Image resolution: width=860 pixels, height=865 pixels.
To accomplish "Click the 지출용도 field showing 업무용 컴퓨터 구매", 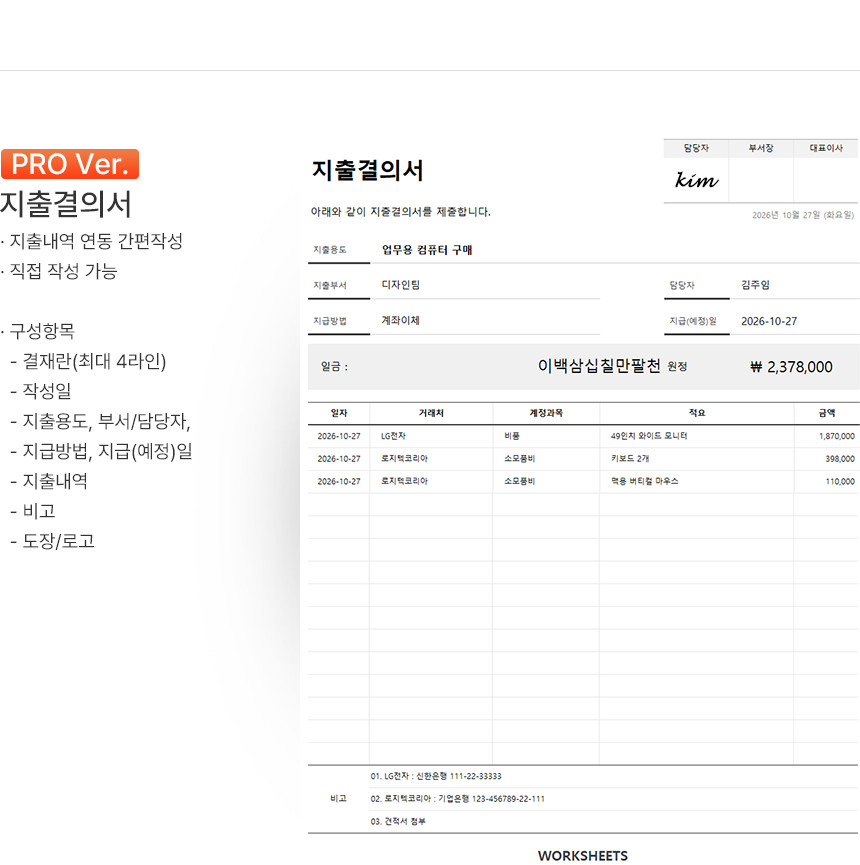I will click(x=427, y=250).
